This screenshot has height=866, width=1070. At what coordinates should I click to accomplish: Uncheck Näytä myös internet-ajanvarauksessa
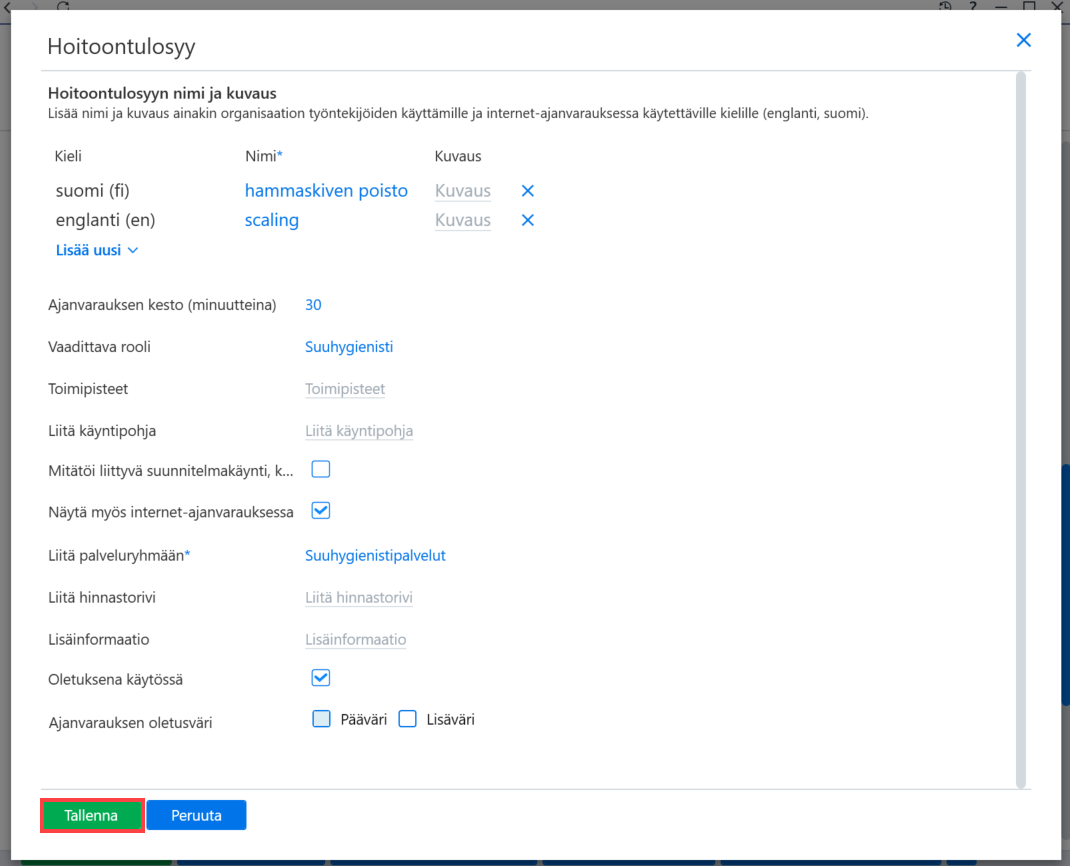pos(321,511)
